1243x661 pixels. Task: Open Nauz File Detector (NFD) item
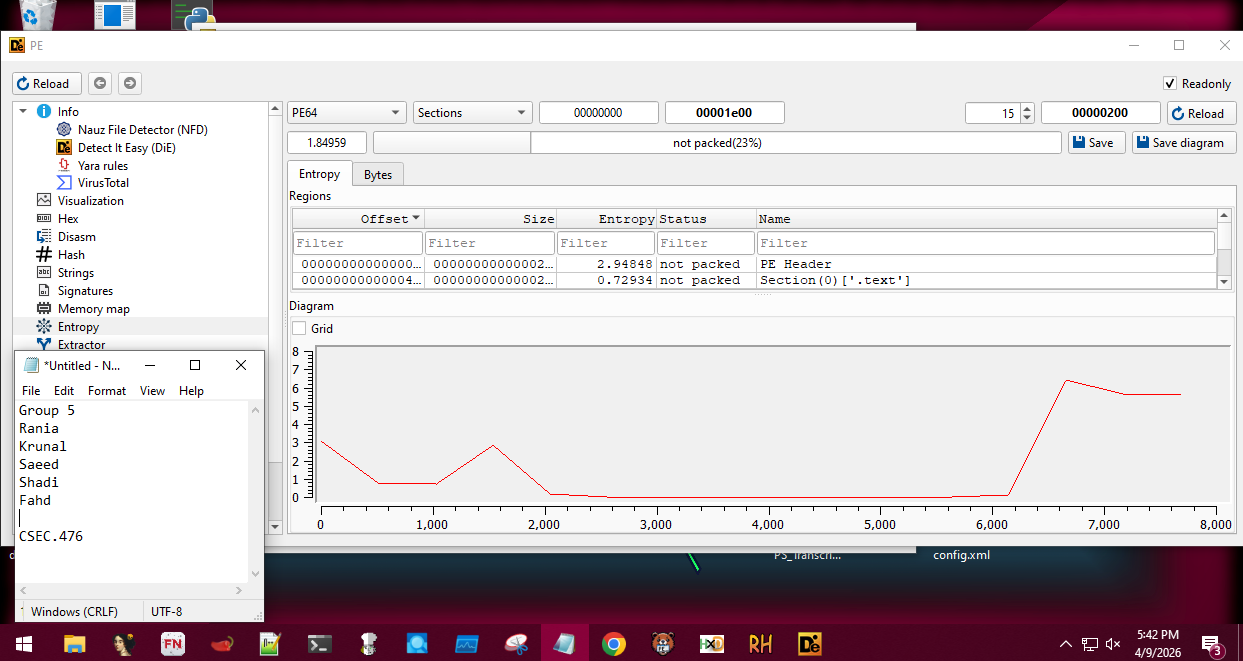coord(142,130)
